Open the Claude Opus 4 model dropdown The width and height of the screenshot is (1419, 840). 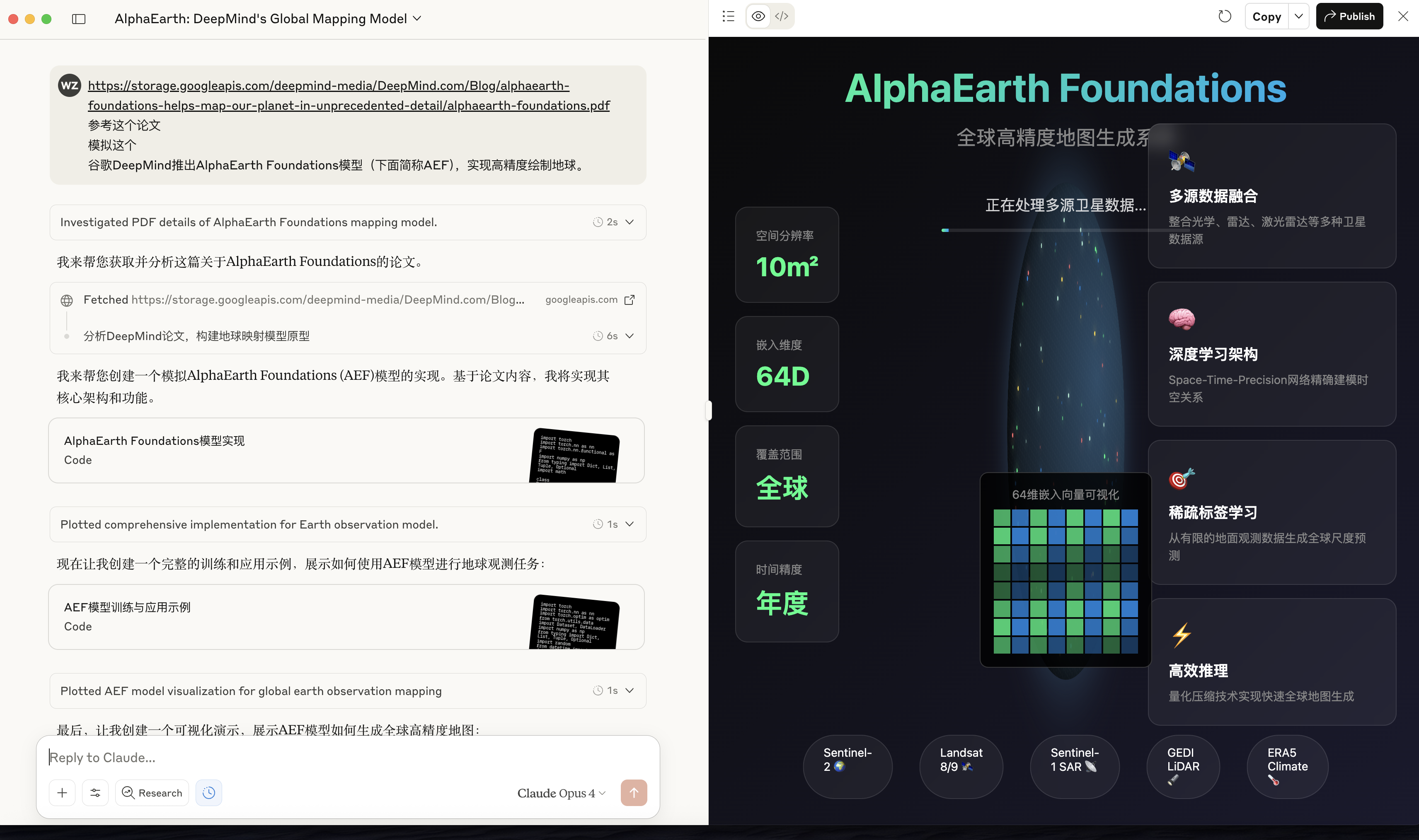pyautogui.click(x=560, y=793)
